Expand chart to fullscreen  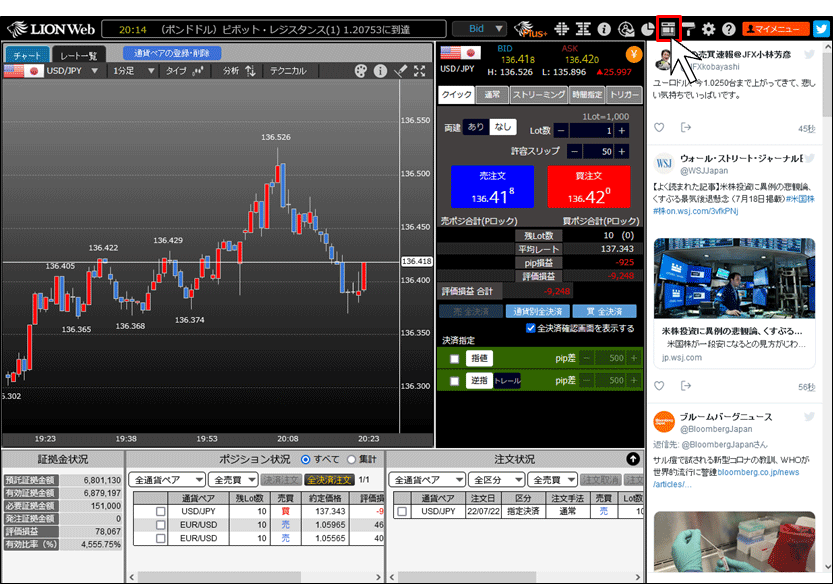click(x=420, y=71)
